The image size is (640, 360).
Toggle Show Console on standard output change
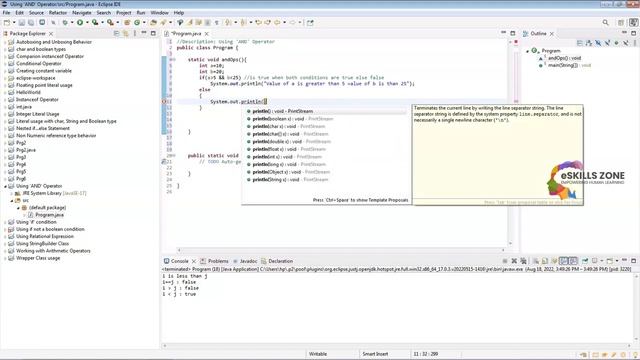pyautogui.click(x=564, y=261)
